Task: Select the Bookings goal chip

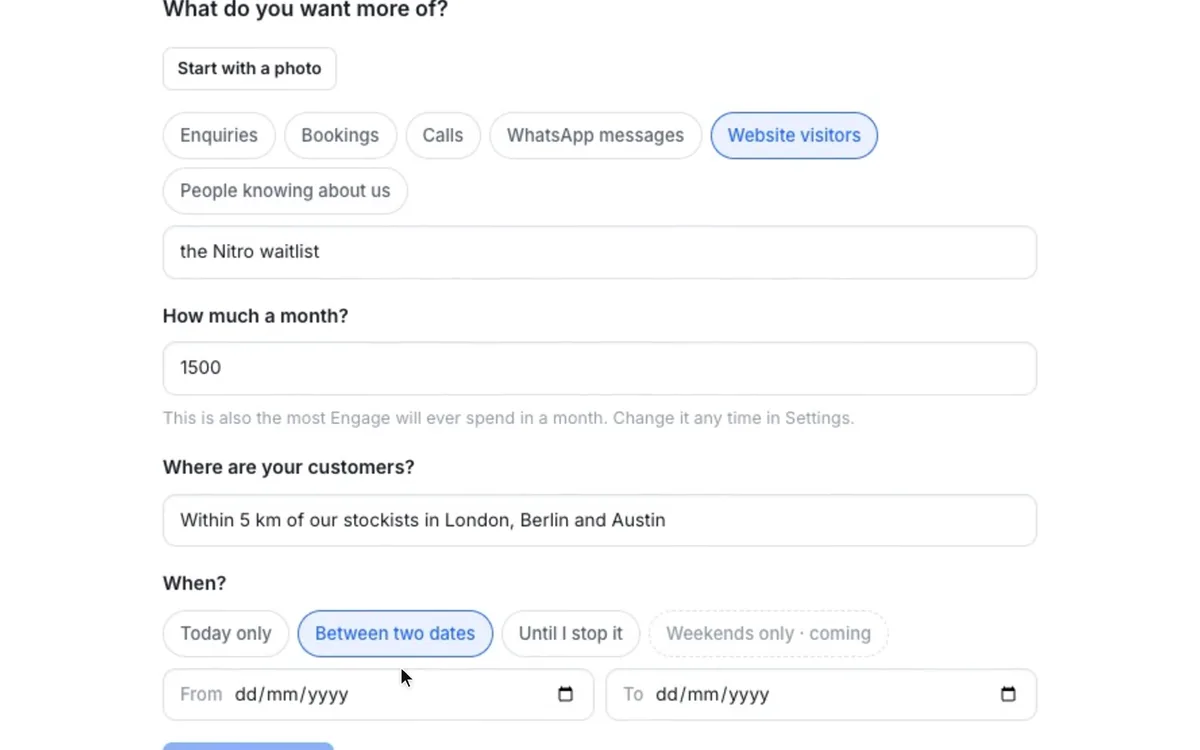Action: pos(340,135)
